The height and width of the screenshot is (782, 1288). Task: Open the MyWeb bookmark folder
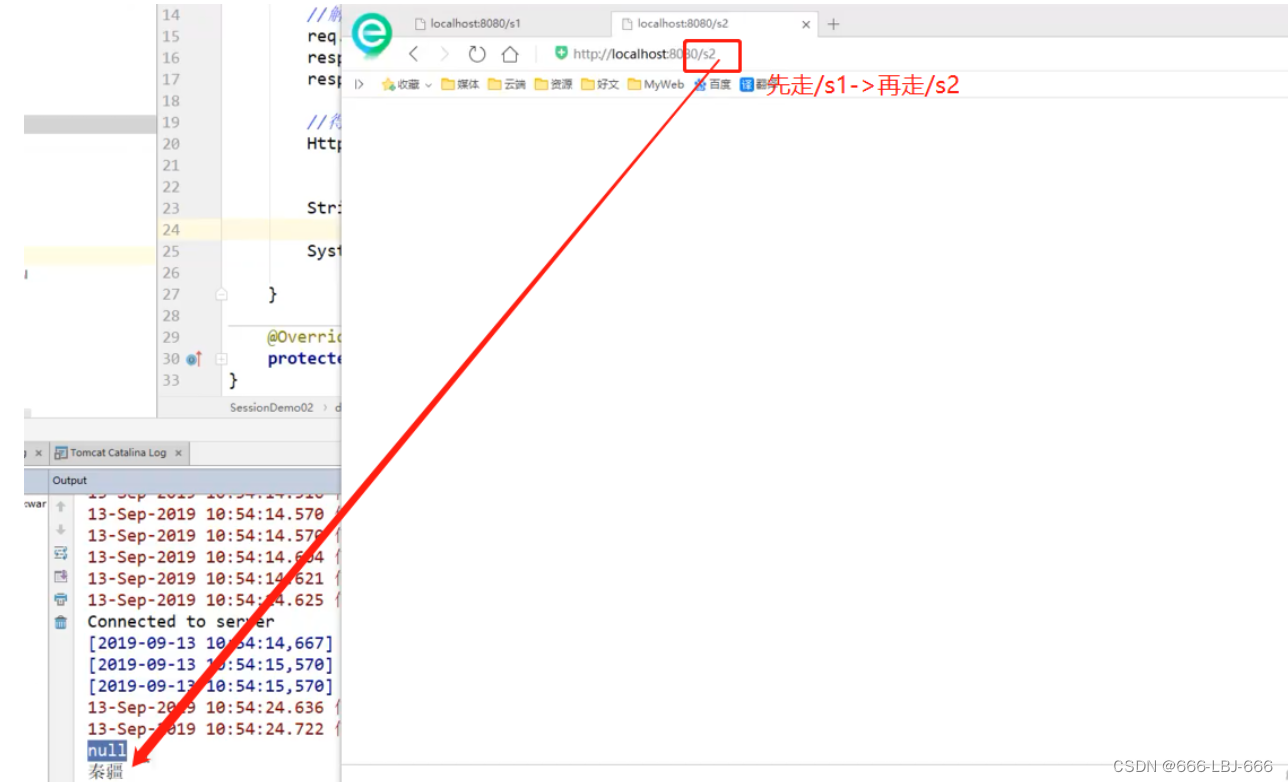[655, 85]
